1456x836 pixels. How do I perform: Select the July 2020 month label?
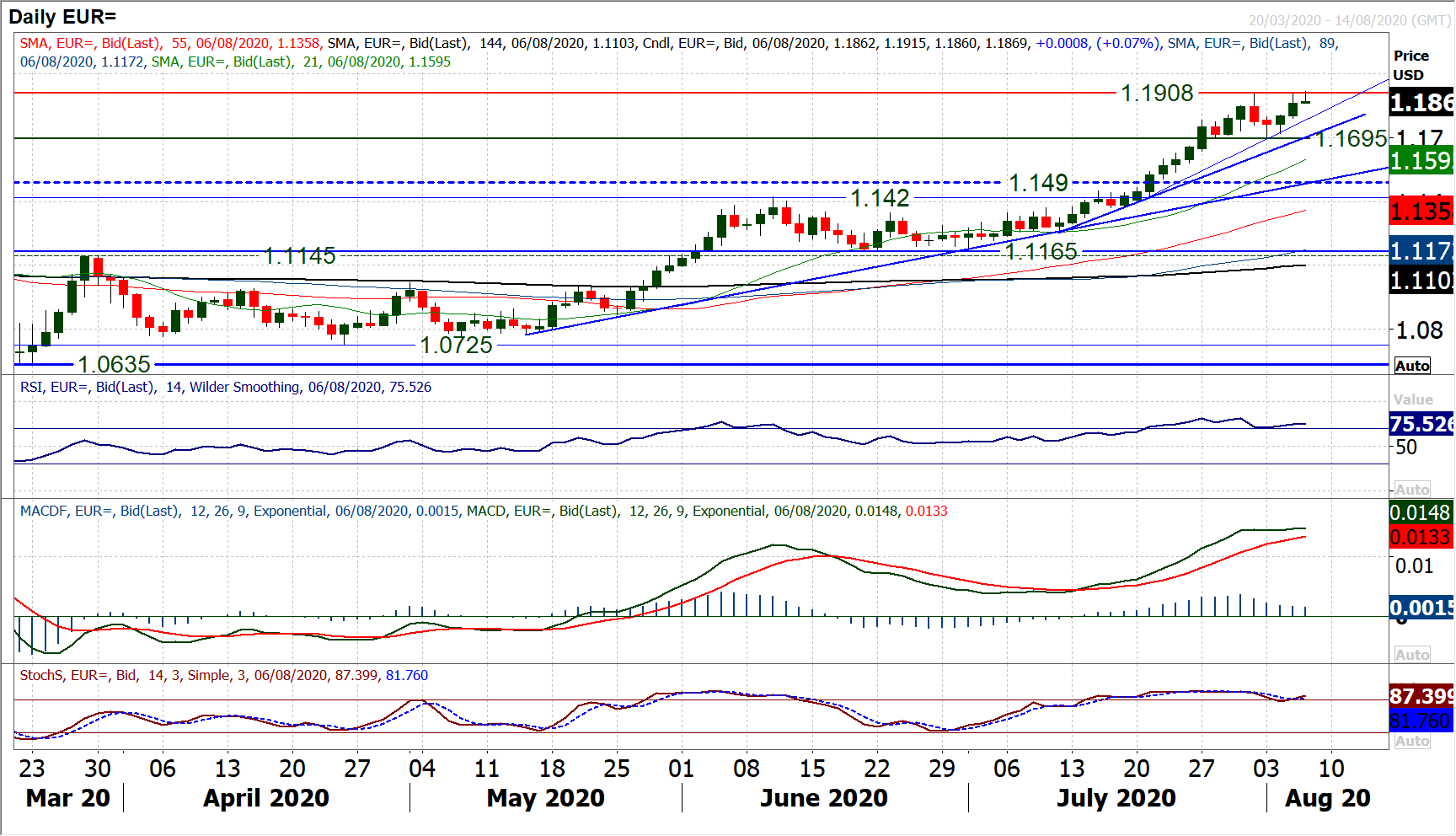click(x=1116, y=798)
